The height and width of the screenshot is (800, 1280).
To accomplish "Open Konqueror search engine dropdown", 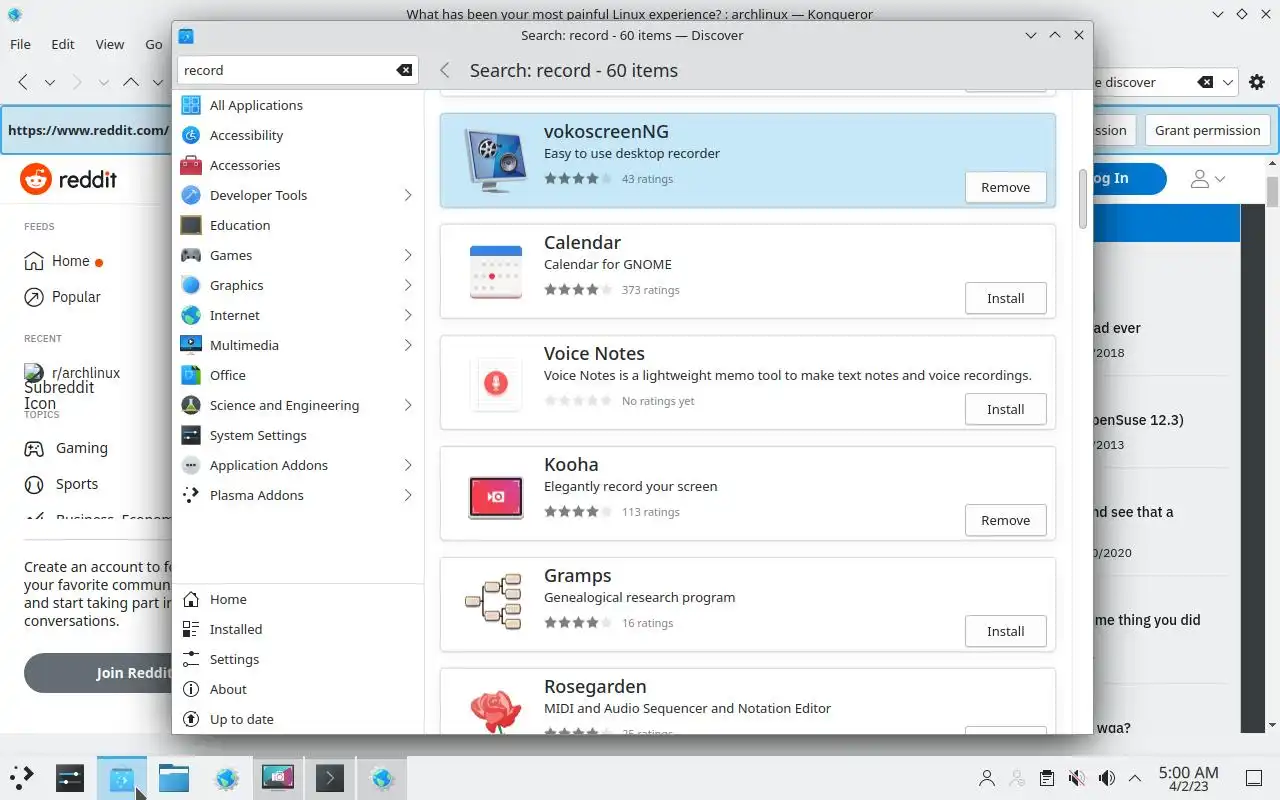I will pyautogui.click(x=1228, y=82).
